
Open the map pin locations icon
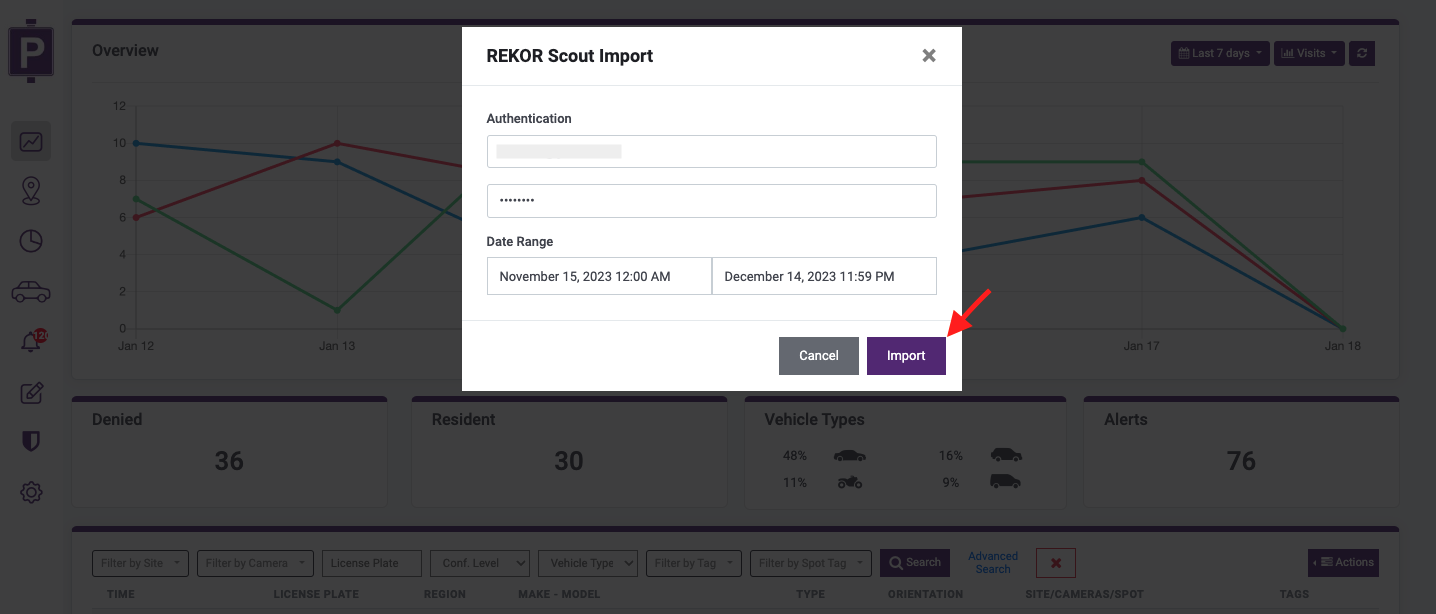point(31,191)
